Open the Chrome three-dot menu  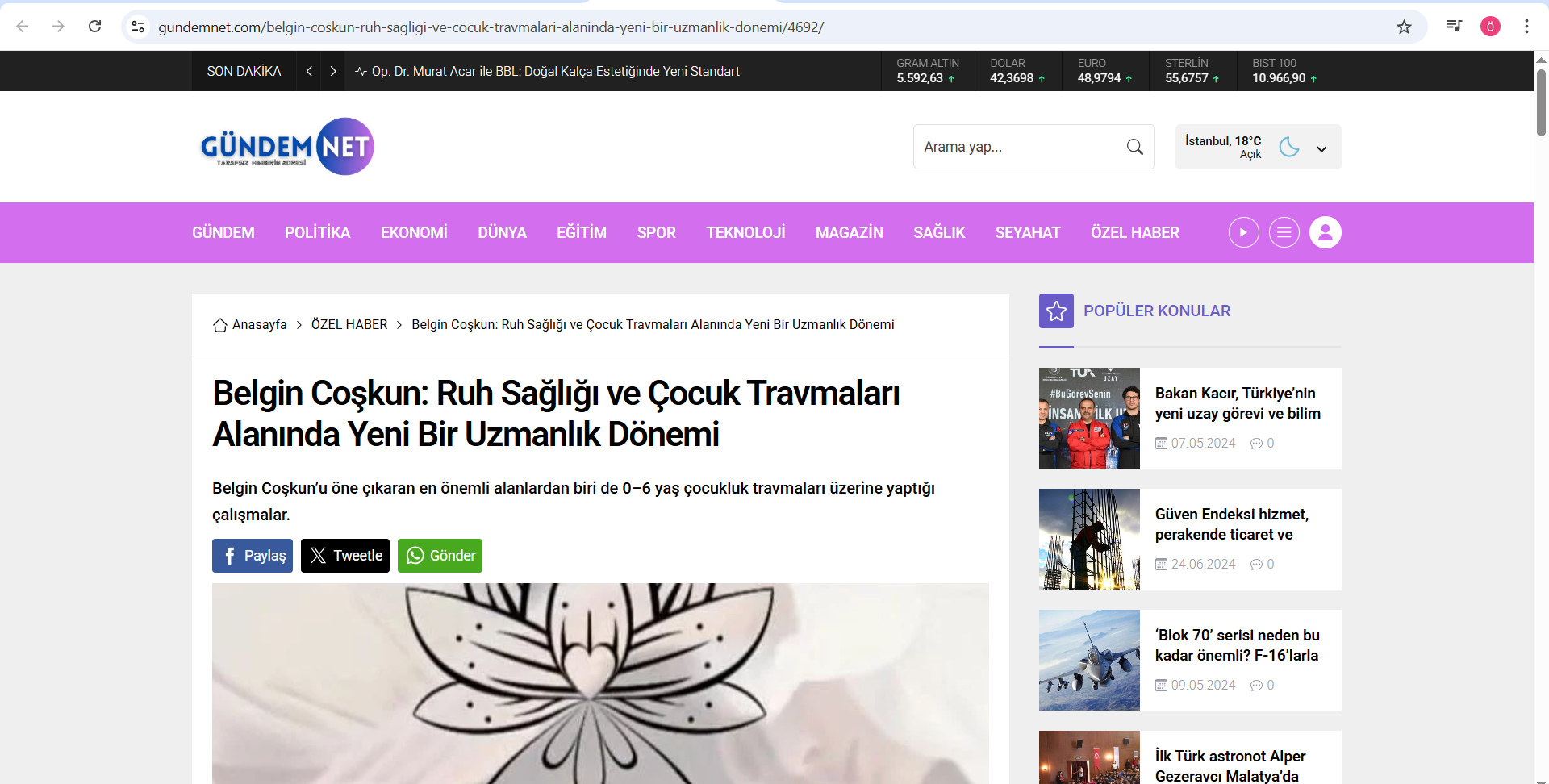(1526, 27)
